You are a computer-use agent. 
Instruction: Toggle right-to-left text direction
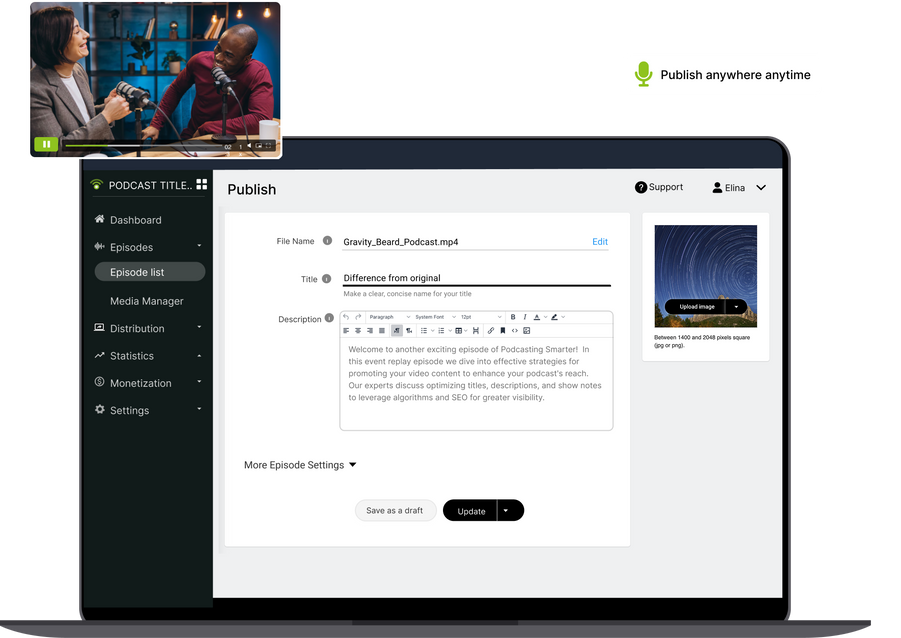click(409, 330)
